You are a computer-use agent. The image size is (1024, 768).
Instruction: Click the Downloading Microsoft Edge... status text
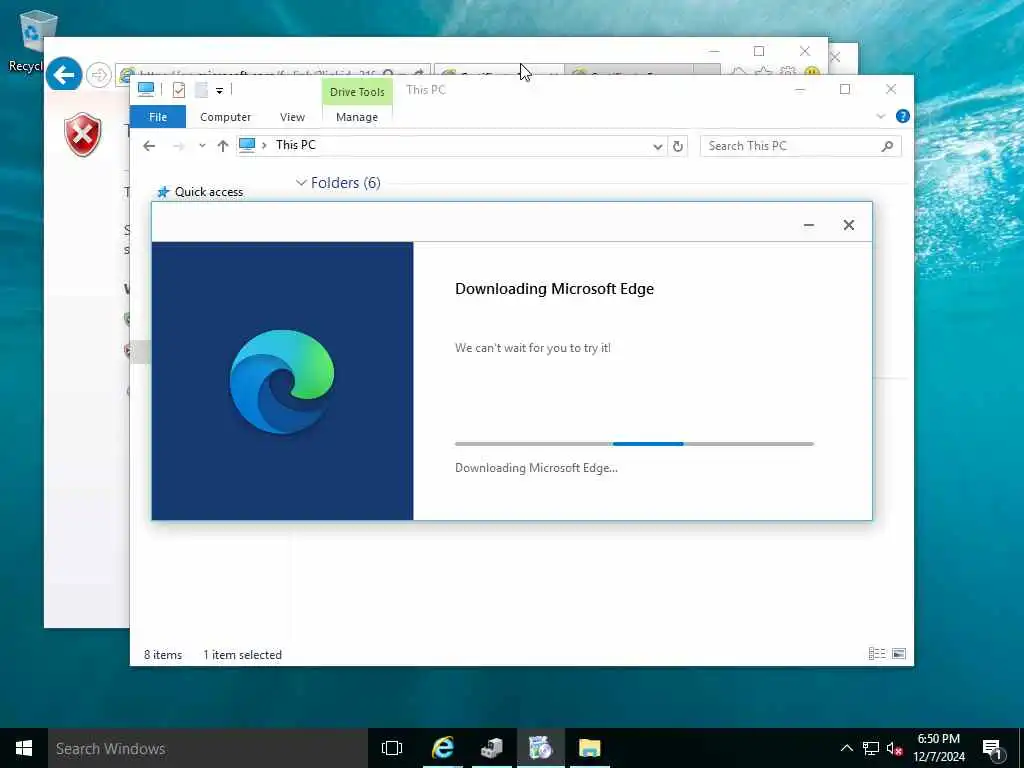[x=536, y=468]
